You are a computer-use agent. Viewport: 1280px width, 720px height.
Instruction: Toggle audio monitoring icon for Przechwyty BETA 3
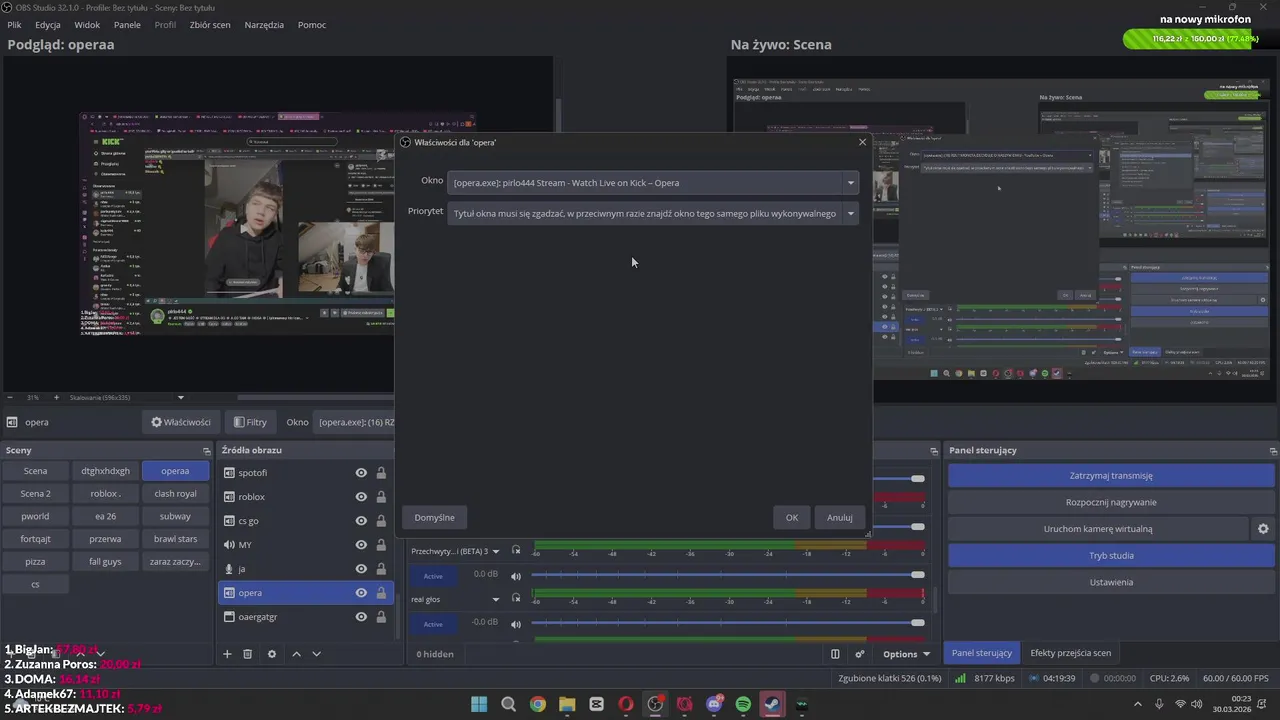coord(516,551)
